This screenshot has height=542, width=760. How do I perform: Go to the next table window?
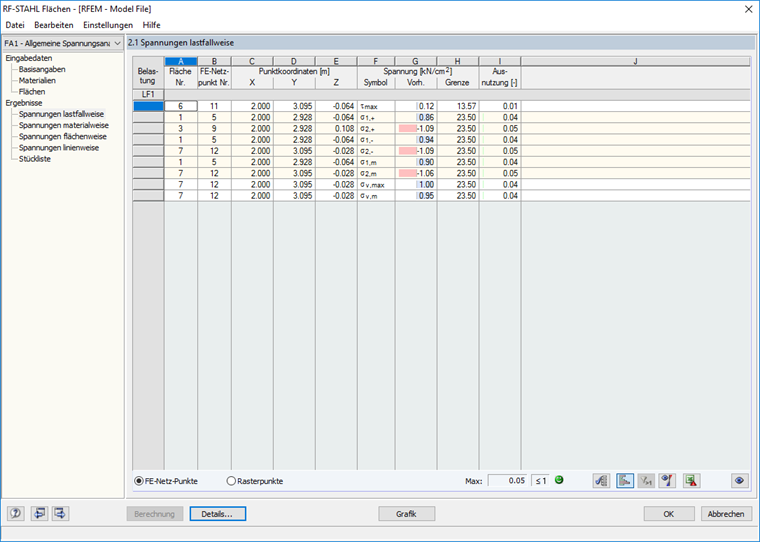[x=61, y=513]
